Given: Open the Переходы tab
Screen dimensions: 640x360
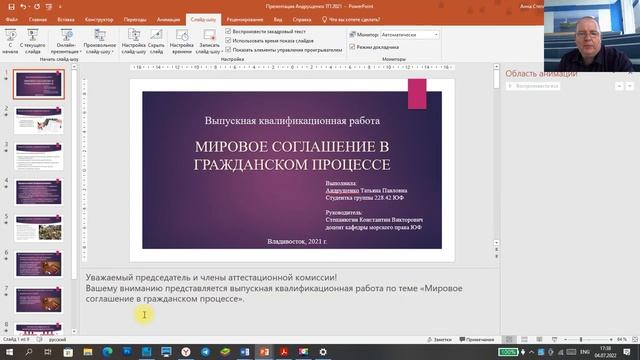Looking at the screenshot, I should (135, 19).
